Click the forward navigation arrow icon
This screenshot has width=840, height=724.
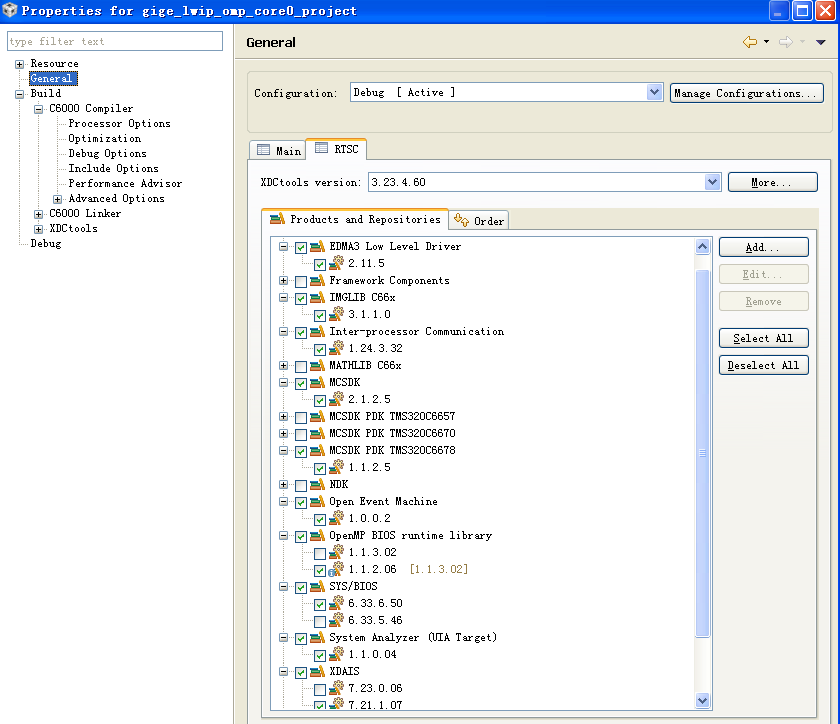click(x=786, y=42)
